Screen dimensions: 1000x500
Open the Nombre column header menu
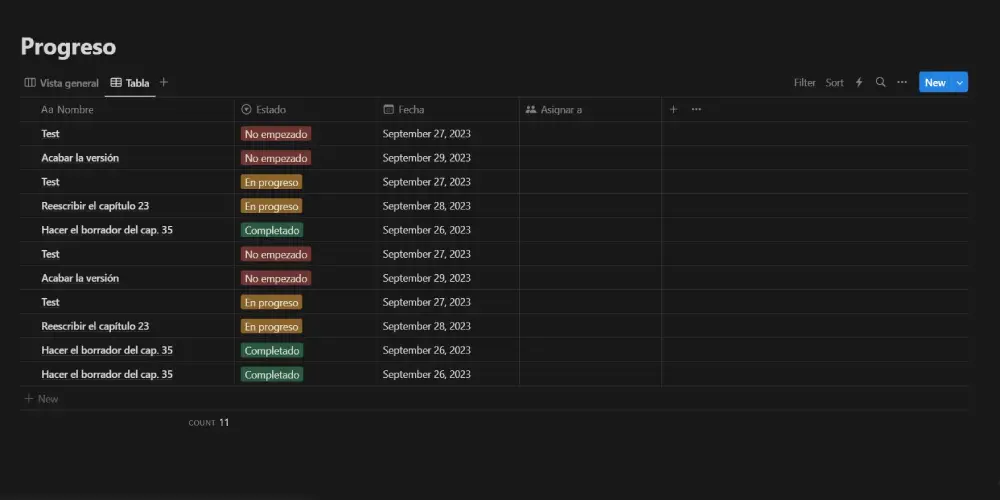click(x=74, y=110)
